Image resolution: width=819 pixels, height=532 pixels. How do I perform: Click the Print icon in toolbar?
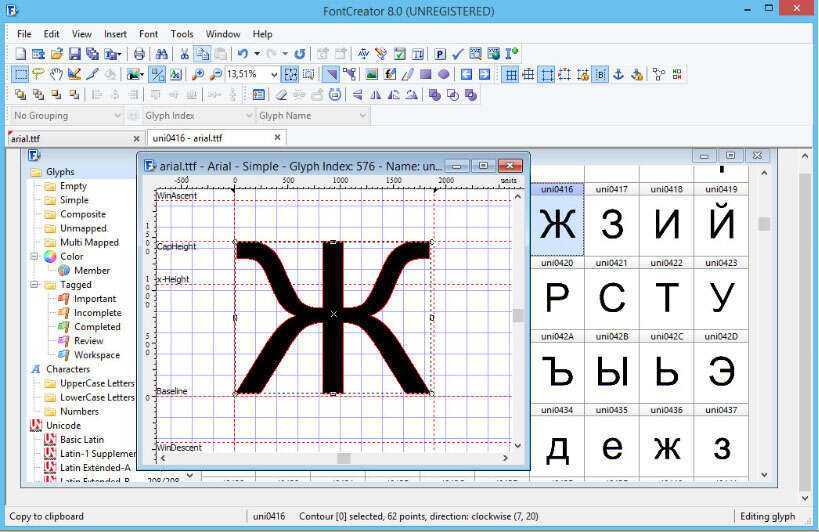[139, 54]
